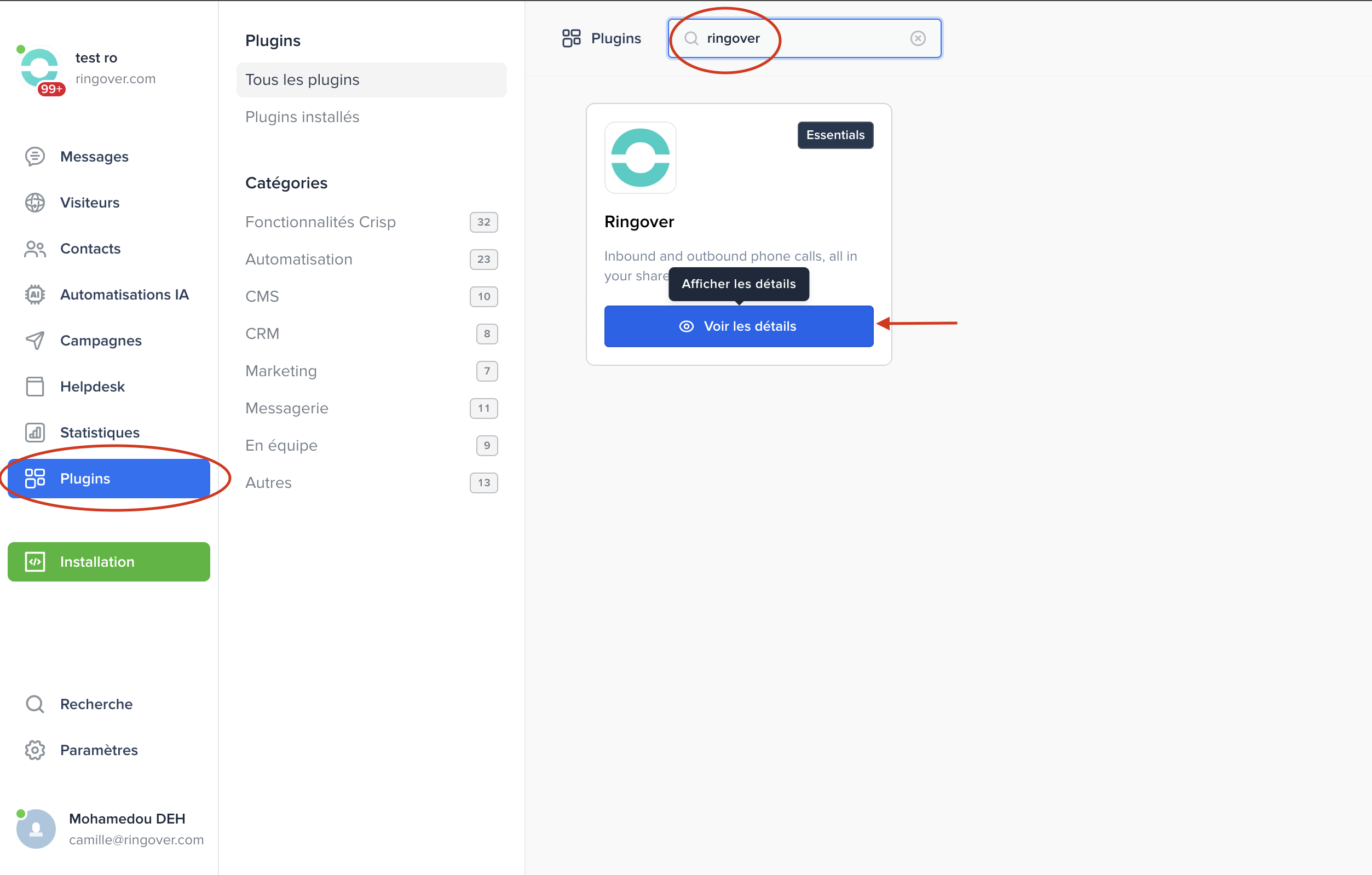Click the test ro workspace name
The image size is (1372, 875).
[96, 57]
